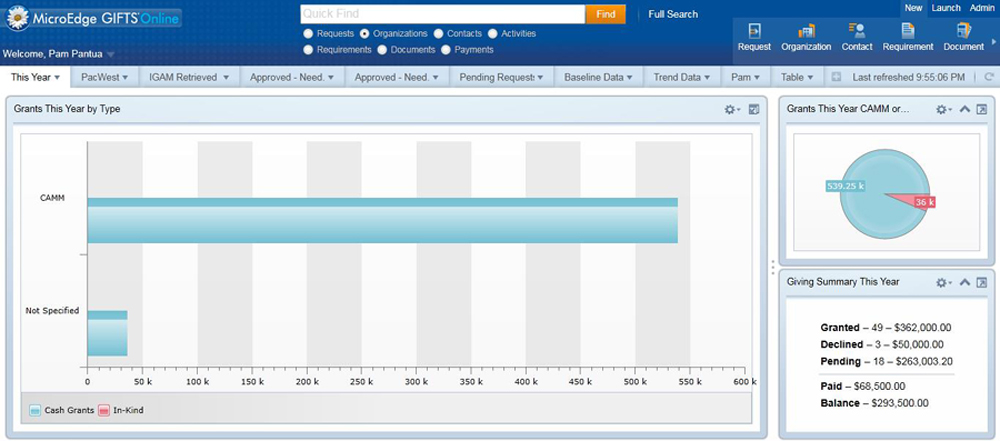Open the Full Search link
Viewport: 1000px width, 441px height.
(673, 14)
